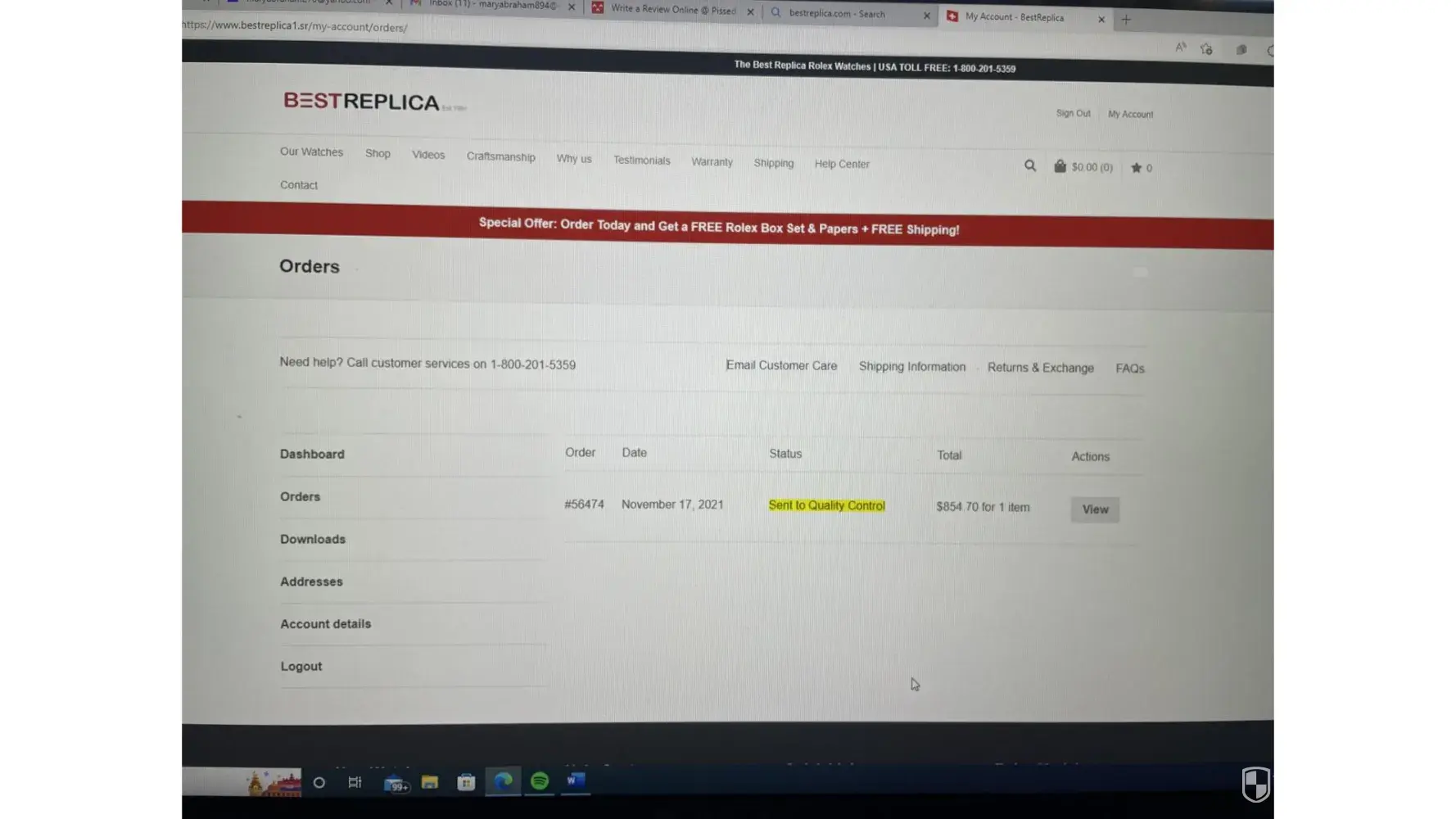Open Cortana circle on the taskbar
The width and height of the screenshot is (1456, 819).
tap(319, 783)
